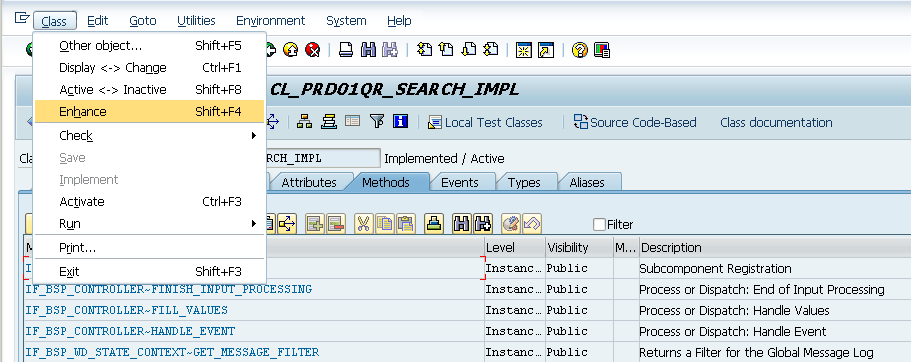Screen dimensions: 911x362
Task: Switch to the Aliases tab
Action: click(587, 182)
